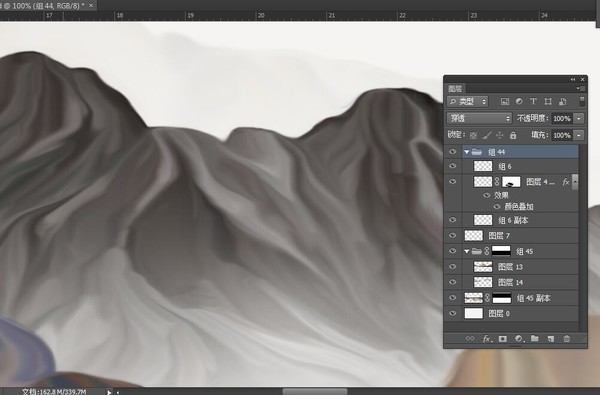Image resolution: width=600 pixels, height=395 pixels.
Task: Collapse the Layers panel with double-arrow icon
Action: (573, 79)
